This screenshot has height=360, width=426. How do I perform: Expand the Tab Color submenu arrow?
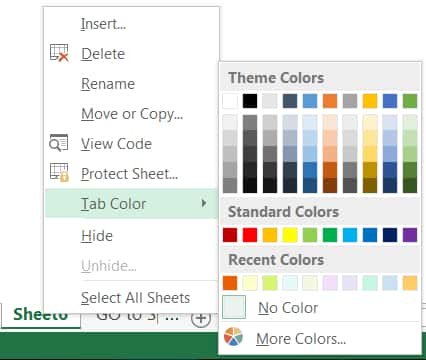click(x=204, y=203)
